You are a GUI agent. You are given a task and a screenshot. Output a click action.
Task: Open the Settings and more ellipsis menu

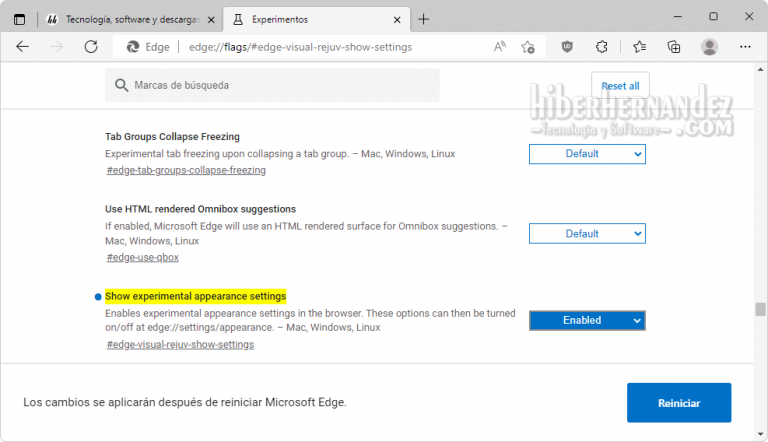[744, 47]
